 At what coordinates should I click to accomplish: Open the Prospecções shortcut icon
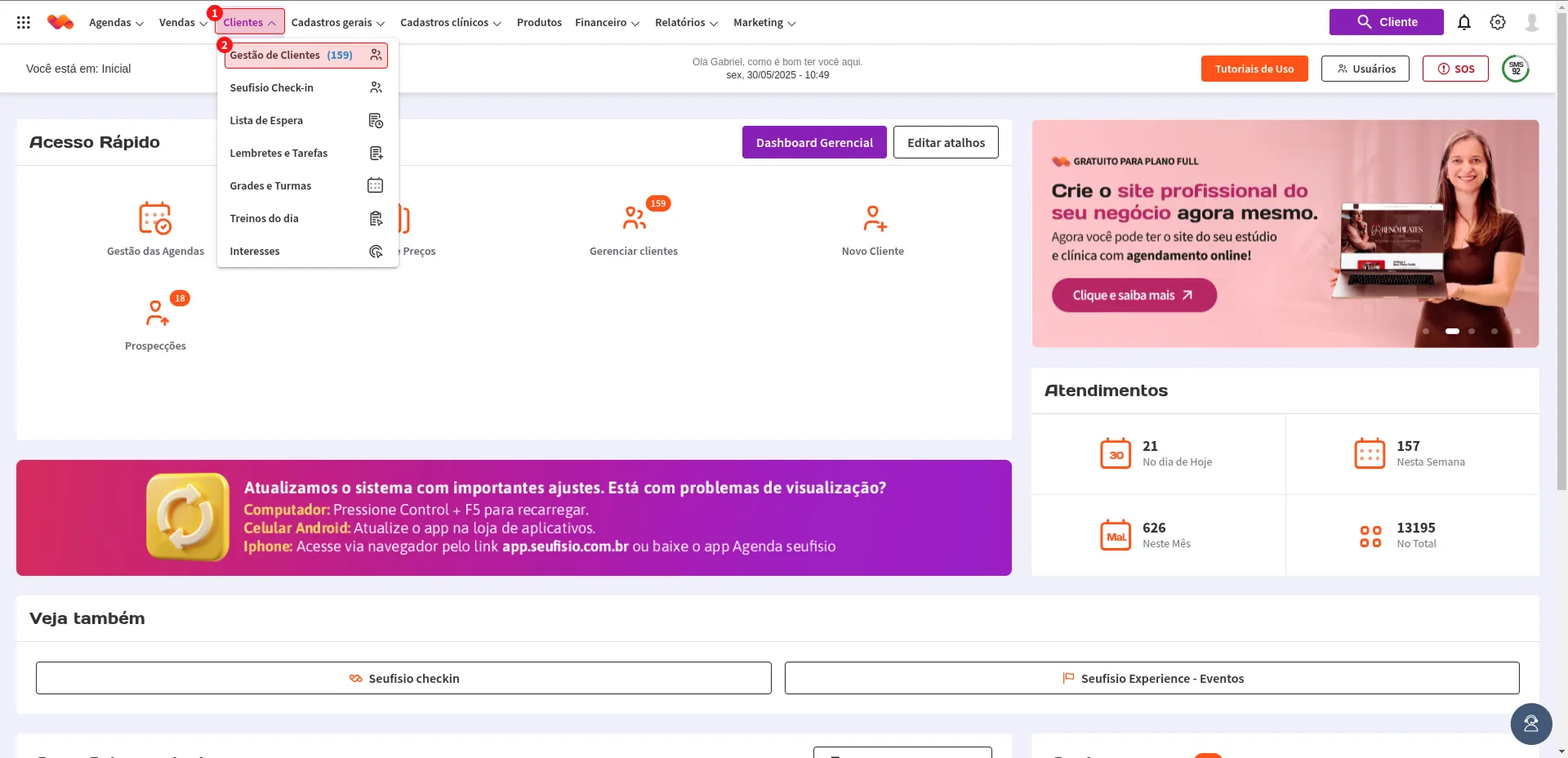(155, 313)
